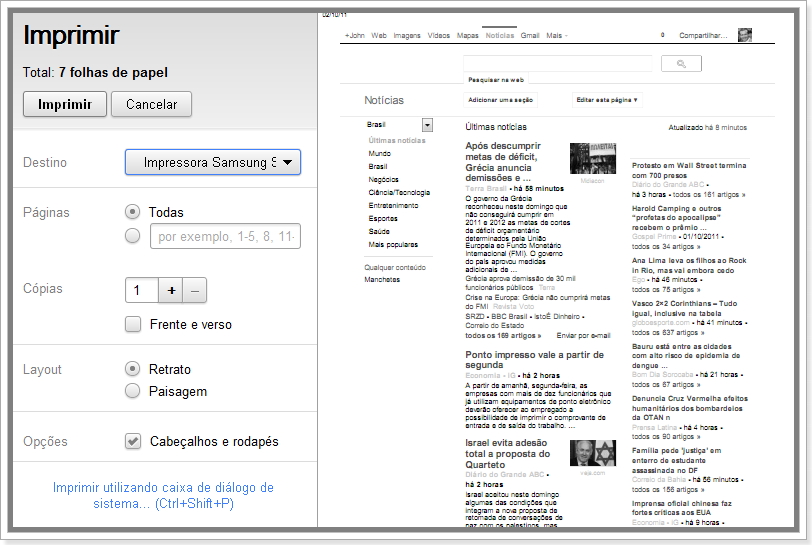Screen dimensions: 812x545
Task: Enable the Frente e verso checkbox
Action: click(132, 324)
